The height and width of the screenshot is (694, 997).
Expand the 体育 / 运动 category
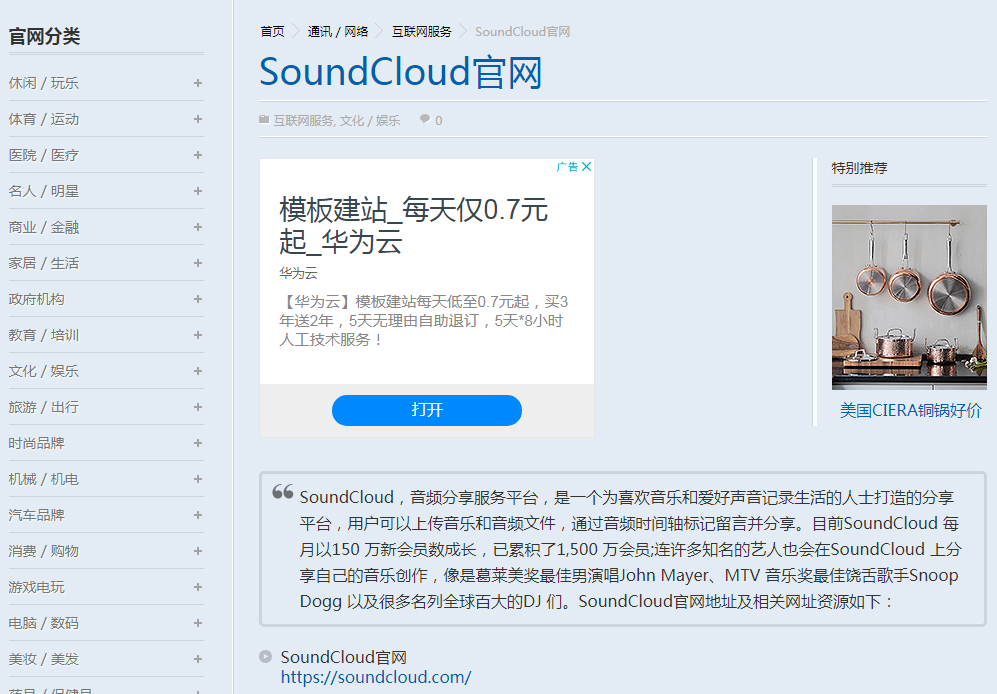(x=198, y=119)
